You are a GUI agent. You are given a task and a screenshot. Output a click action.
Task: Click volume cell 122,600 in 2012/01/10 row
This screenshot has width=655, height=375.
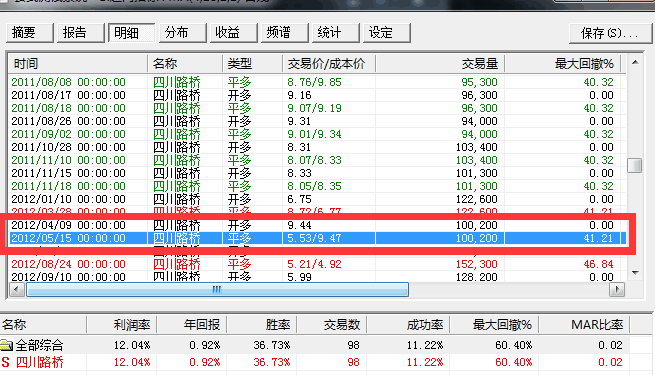(x=477, y=199)
